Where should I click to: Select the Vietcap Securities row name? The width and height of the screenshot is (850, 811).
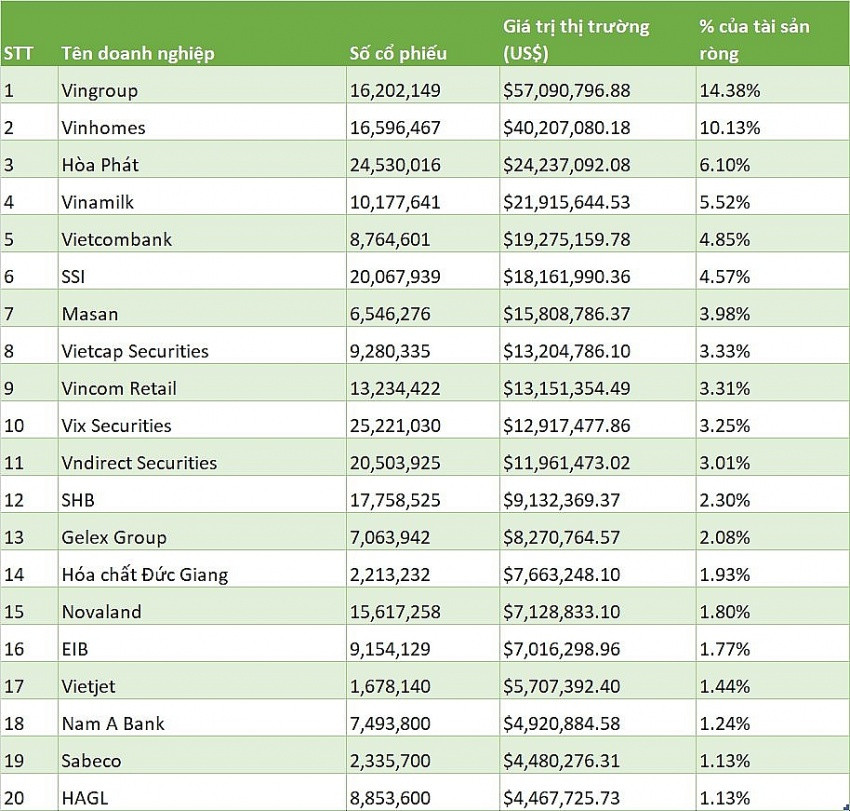pos(202,351)
